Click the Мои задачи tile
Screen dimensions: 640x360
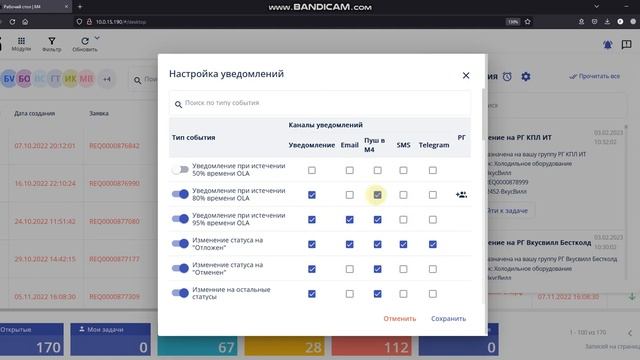(x=111, y=339)
